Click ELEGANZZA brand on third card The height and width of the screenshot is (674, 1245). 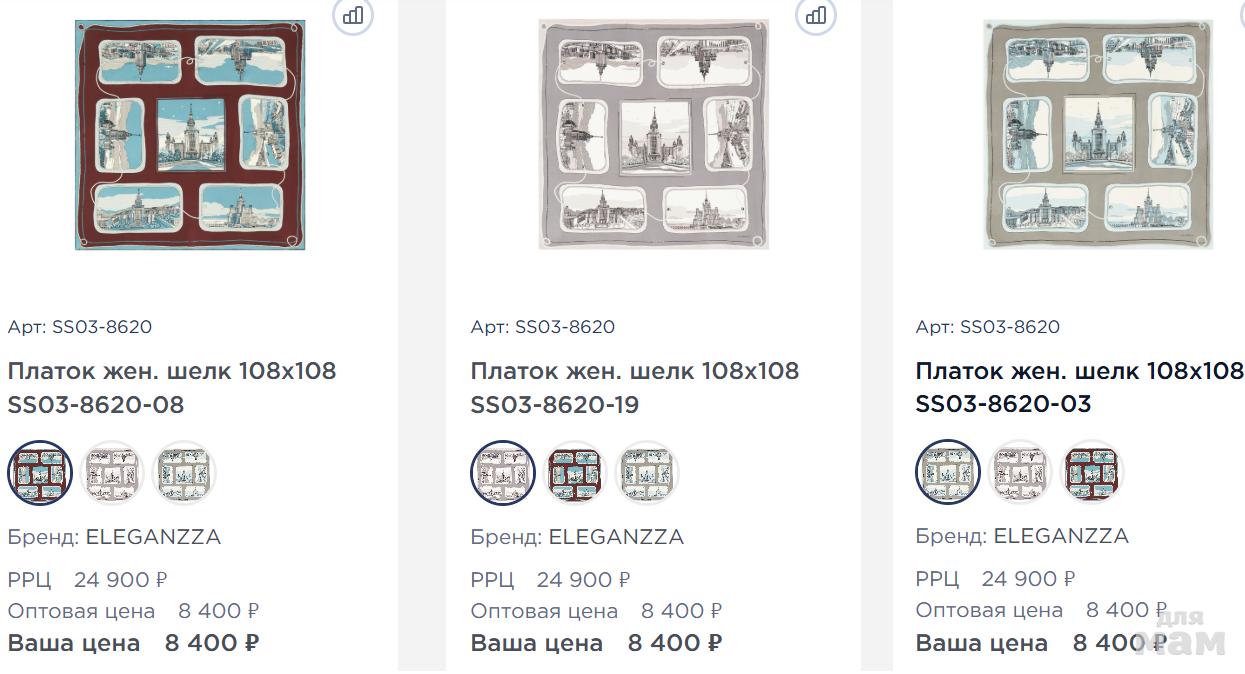click(x=1061, y=536)
